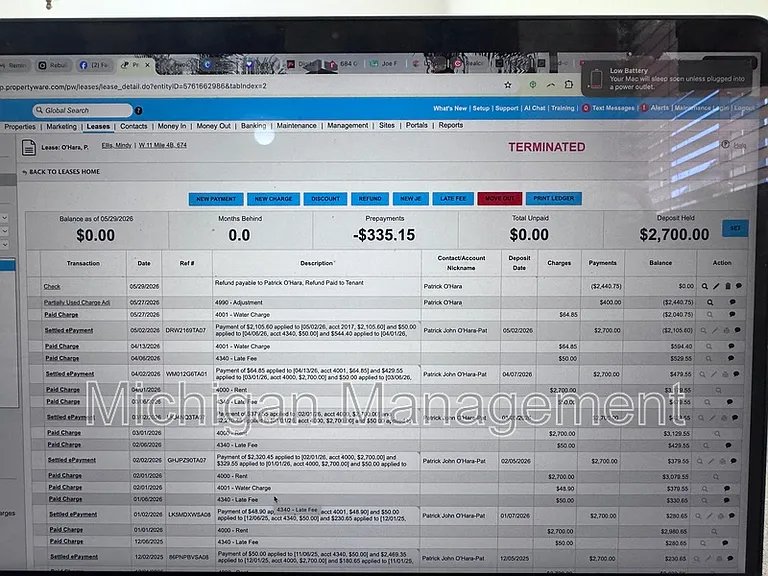Image resolution: width=768 pixels, height=576 pixels.
Task: Open comment bubble for 4990 Adjustment row
Action: (733, 302)
